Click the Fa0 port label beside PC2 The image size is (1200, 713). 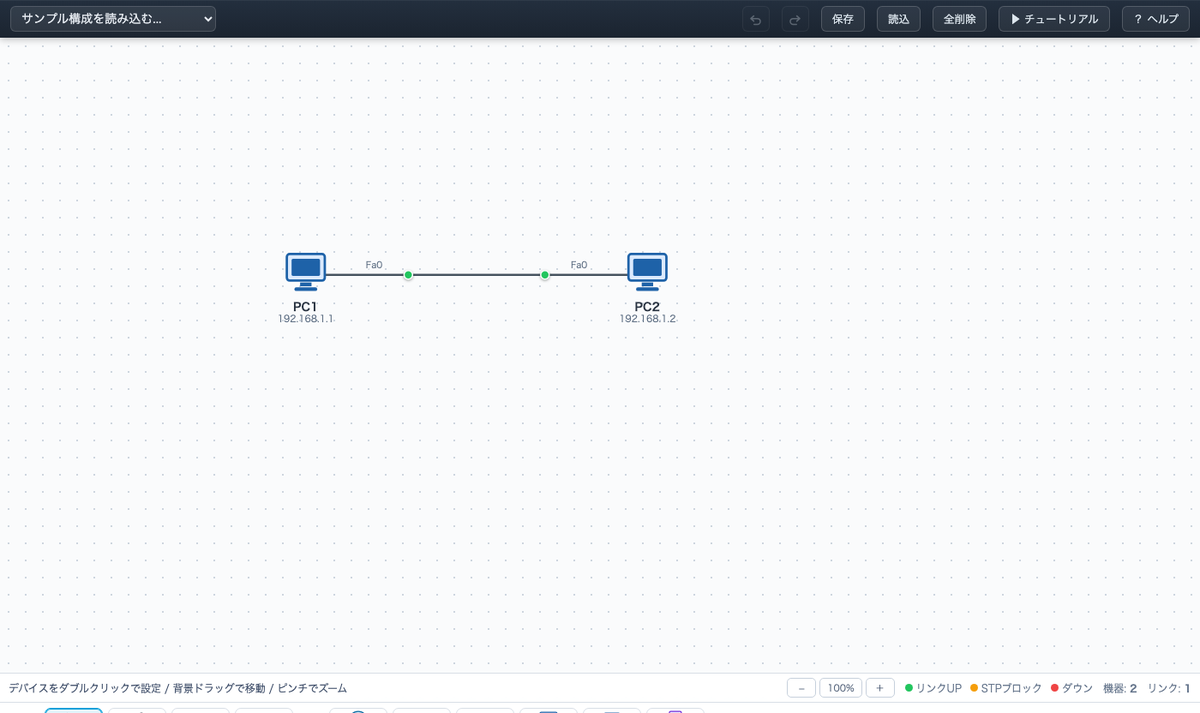click(579, 265)
